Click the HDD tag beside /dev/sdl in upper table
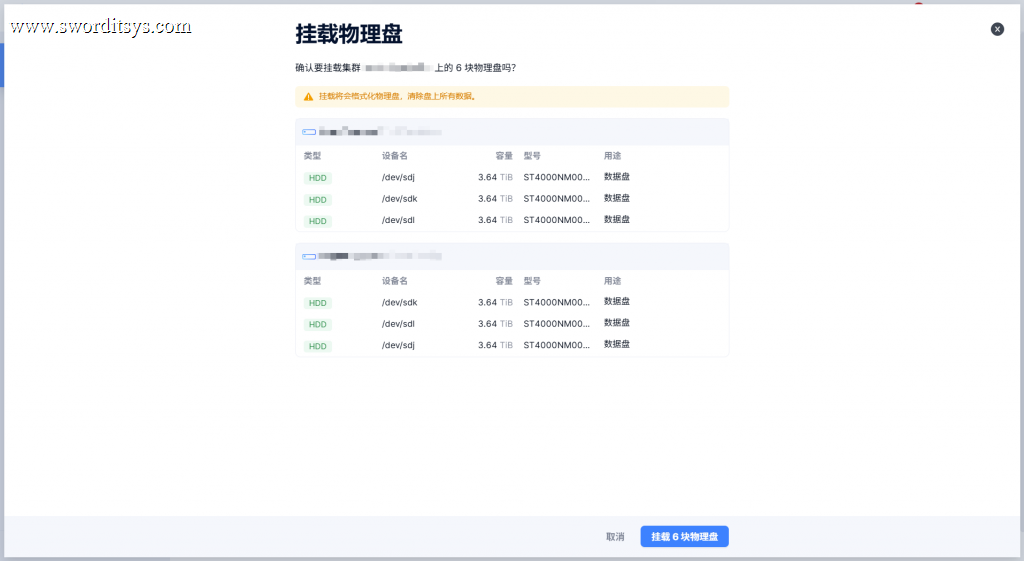 pyautogui.click(x=317, y=221)
